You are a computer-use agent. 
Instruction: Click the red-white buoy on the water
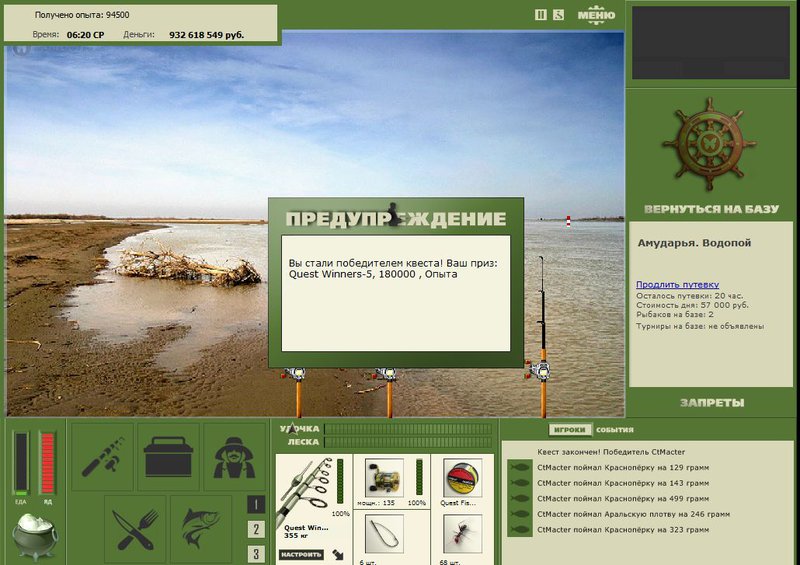568,221
